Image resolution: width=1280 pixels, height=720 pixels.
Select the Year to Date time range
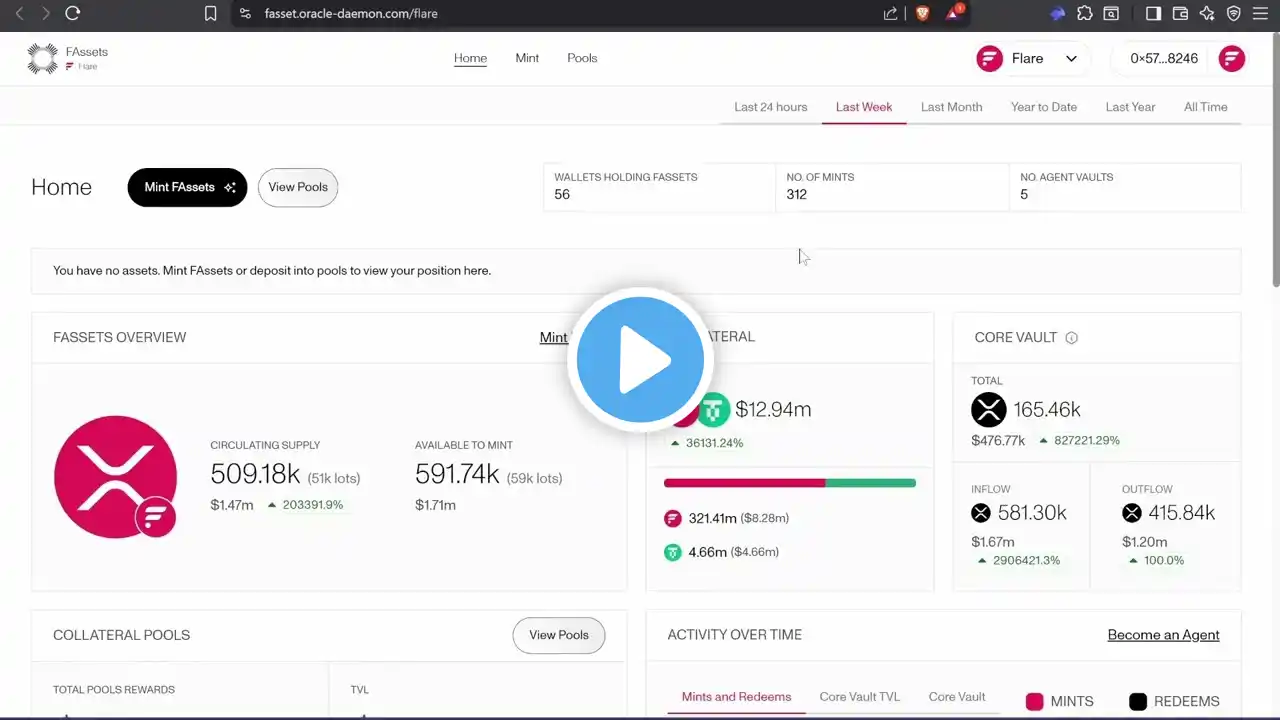[1044, 107]
